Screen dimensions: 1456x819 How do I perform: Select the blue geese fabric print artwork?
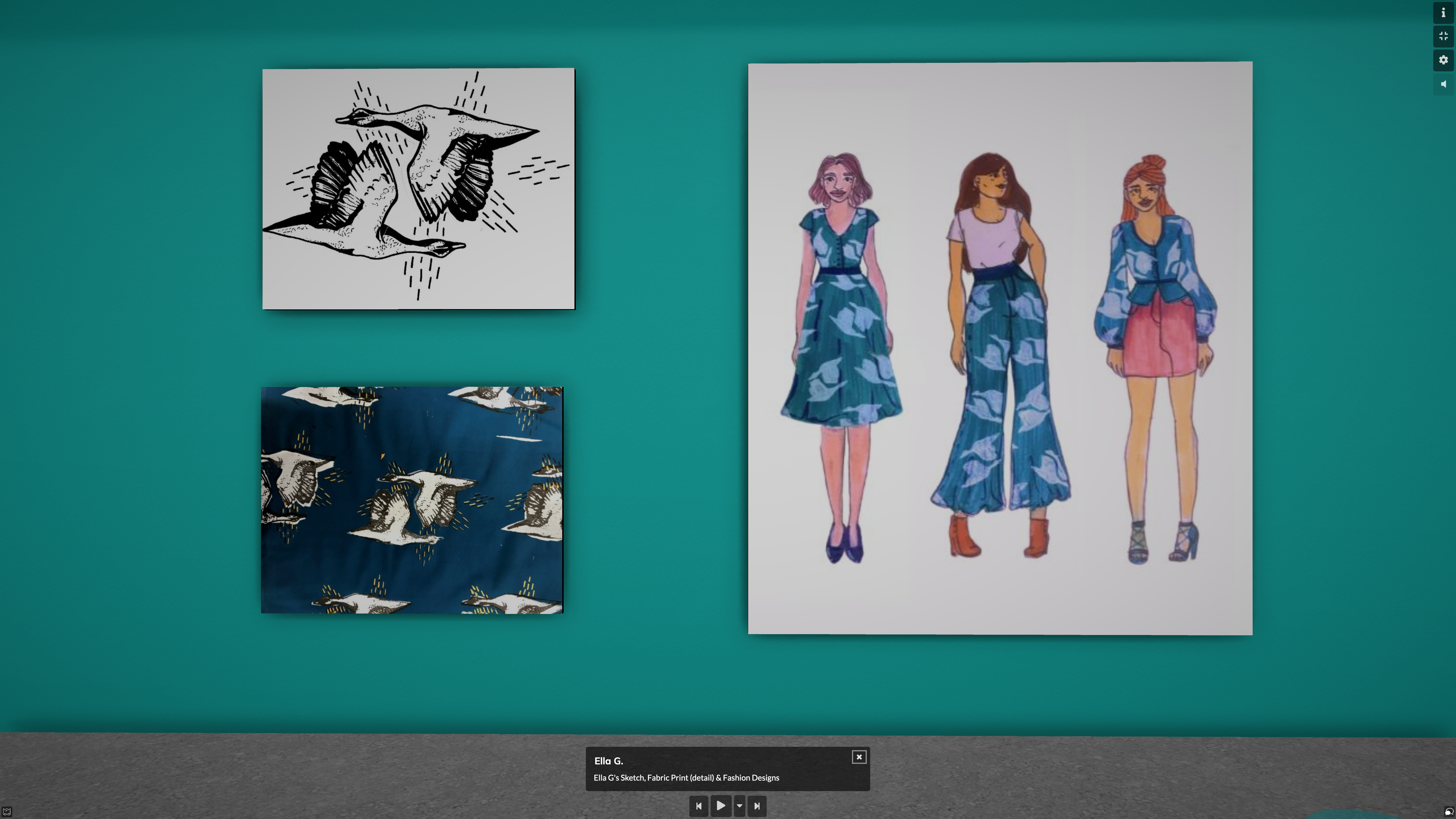pos(412,500)
